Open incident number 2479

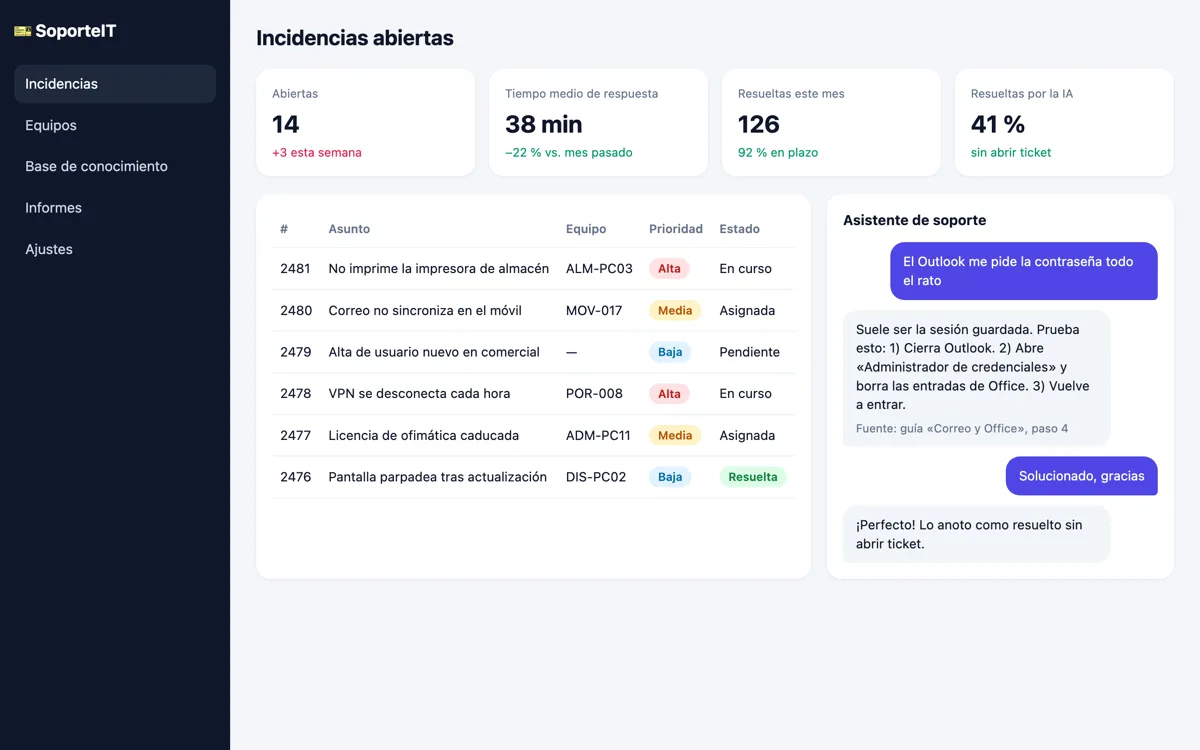point(295,352)
